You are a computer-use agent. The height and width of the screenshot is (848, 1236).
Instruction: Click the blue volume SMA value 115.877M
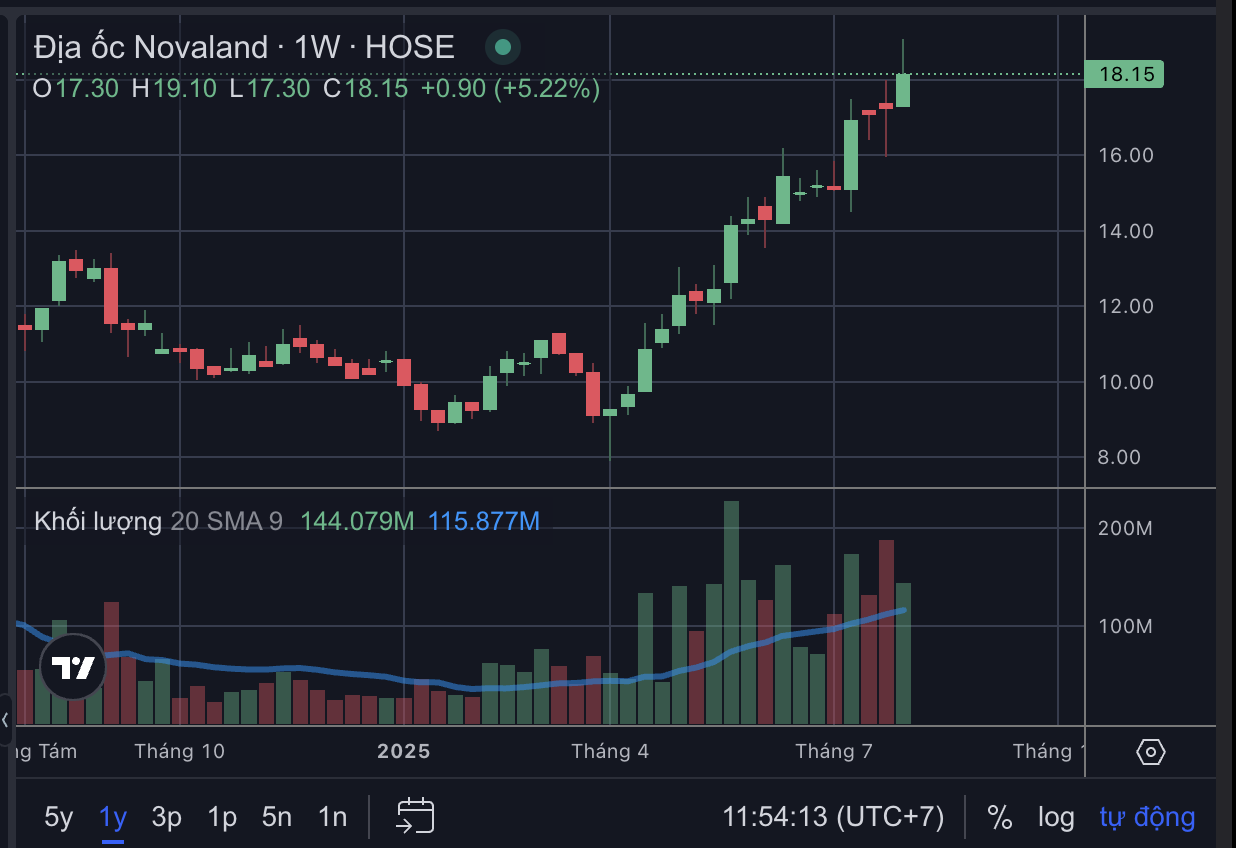(484, 521)
